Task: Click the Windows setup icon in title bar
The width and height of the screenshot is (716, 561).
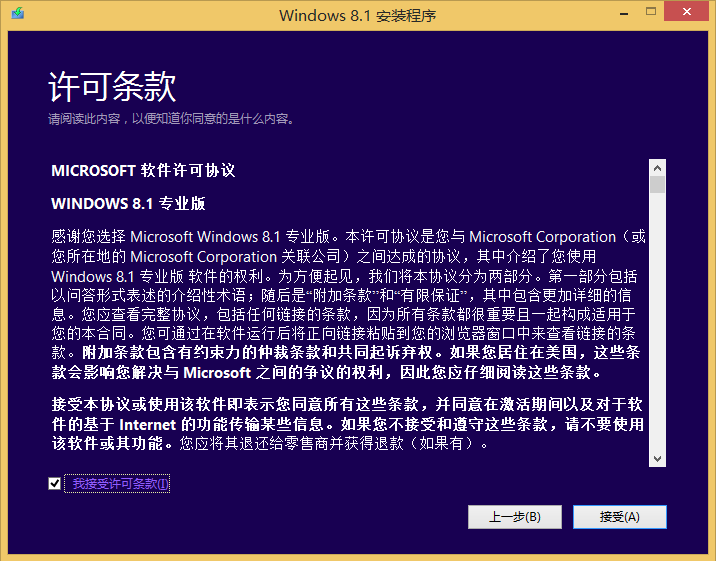Action: point(18,13)
